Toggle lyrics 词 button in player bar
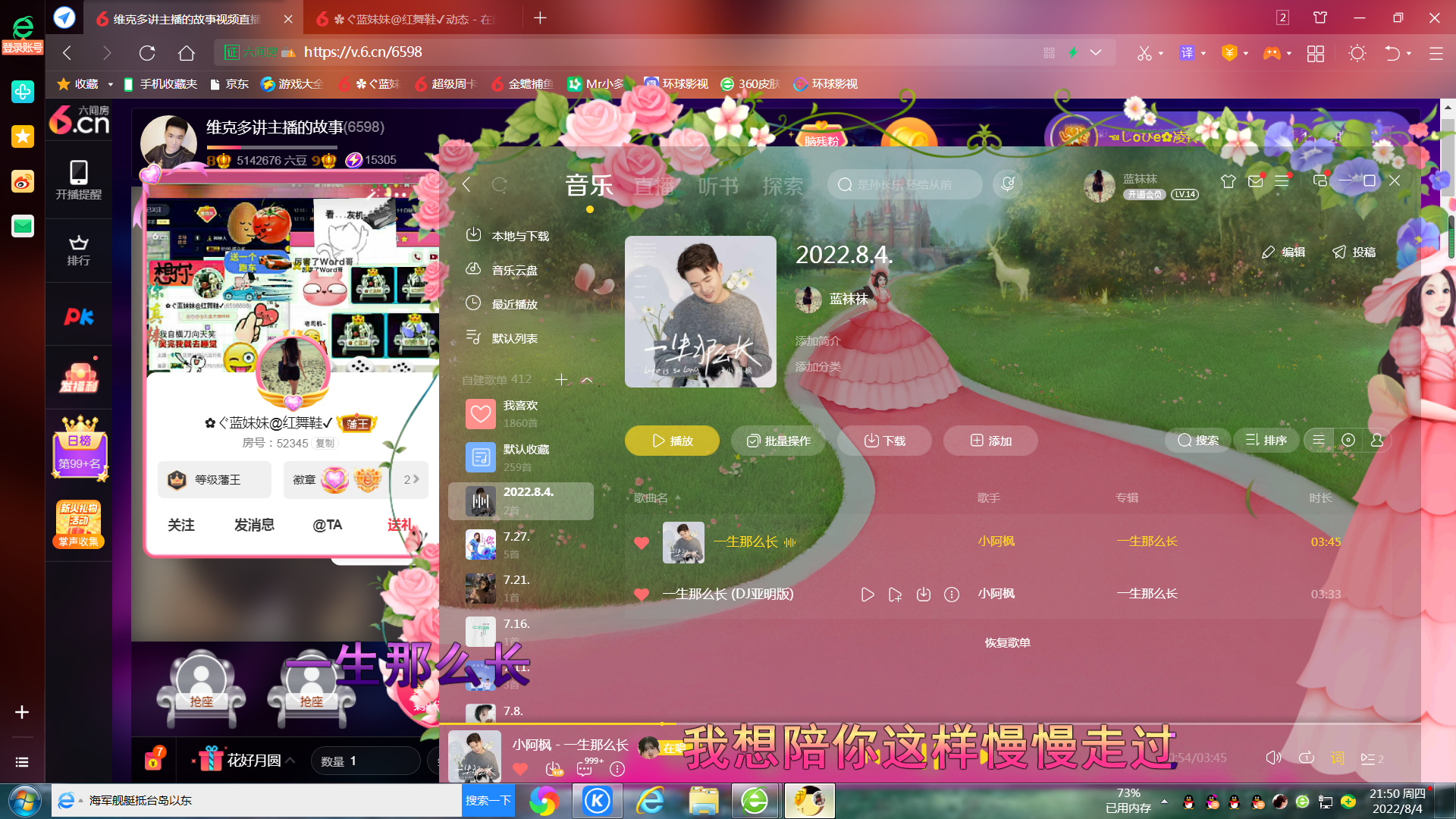The width and height of the screenshot is (1456, 819). (1337, 758)
